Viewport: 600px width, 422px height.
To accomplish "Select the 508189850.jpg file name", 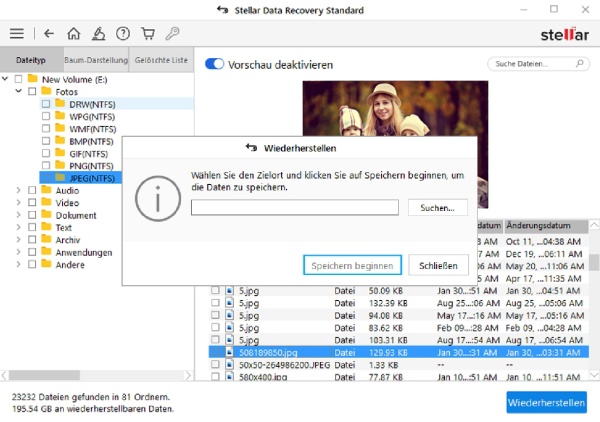I will tap(268, 352).
